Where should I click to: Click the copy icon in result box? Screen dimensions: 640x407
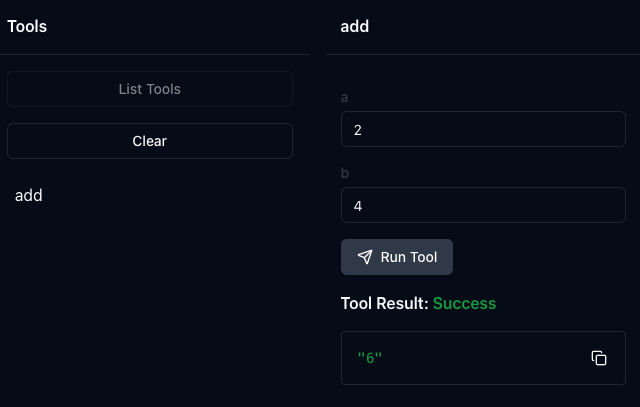click(x=599, y=358)
